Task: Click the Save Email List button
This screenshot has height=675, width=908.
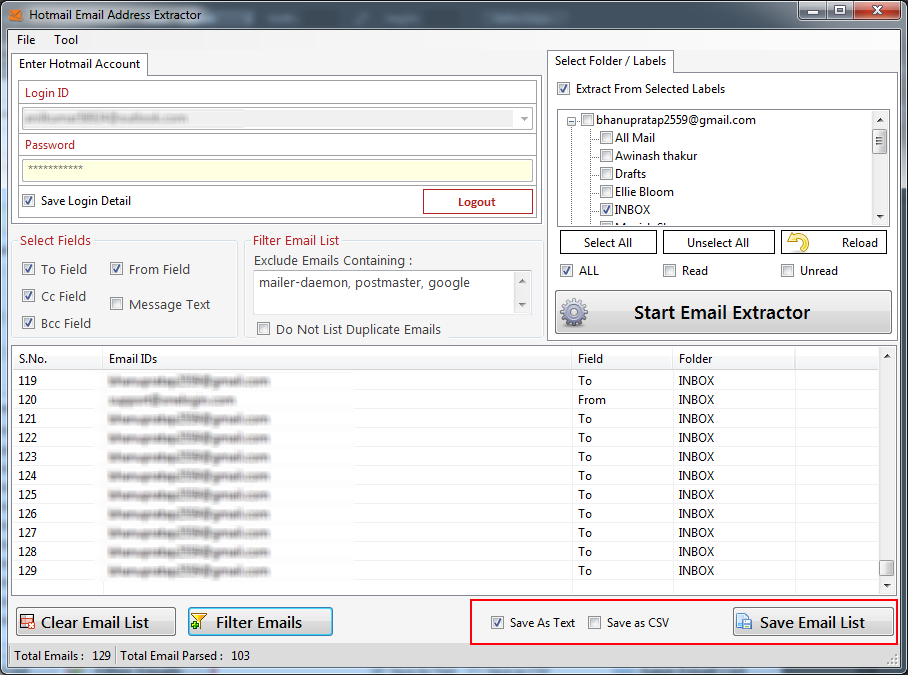Action: 813,622
